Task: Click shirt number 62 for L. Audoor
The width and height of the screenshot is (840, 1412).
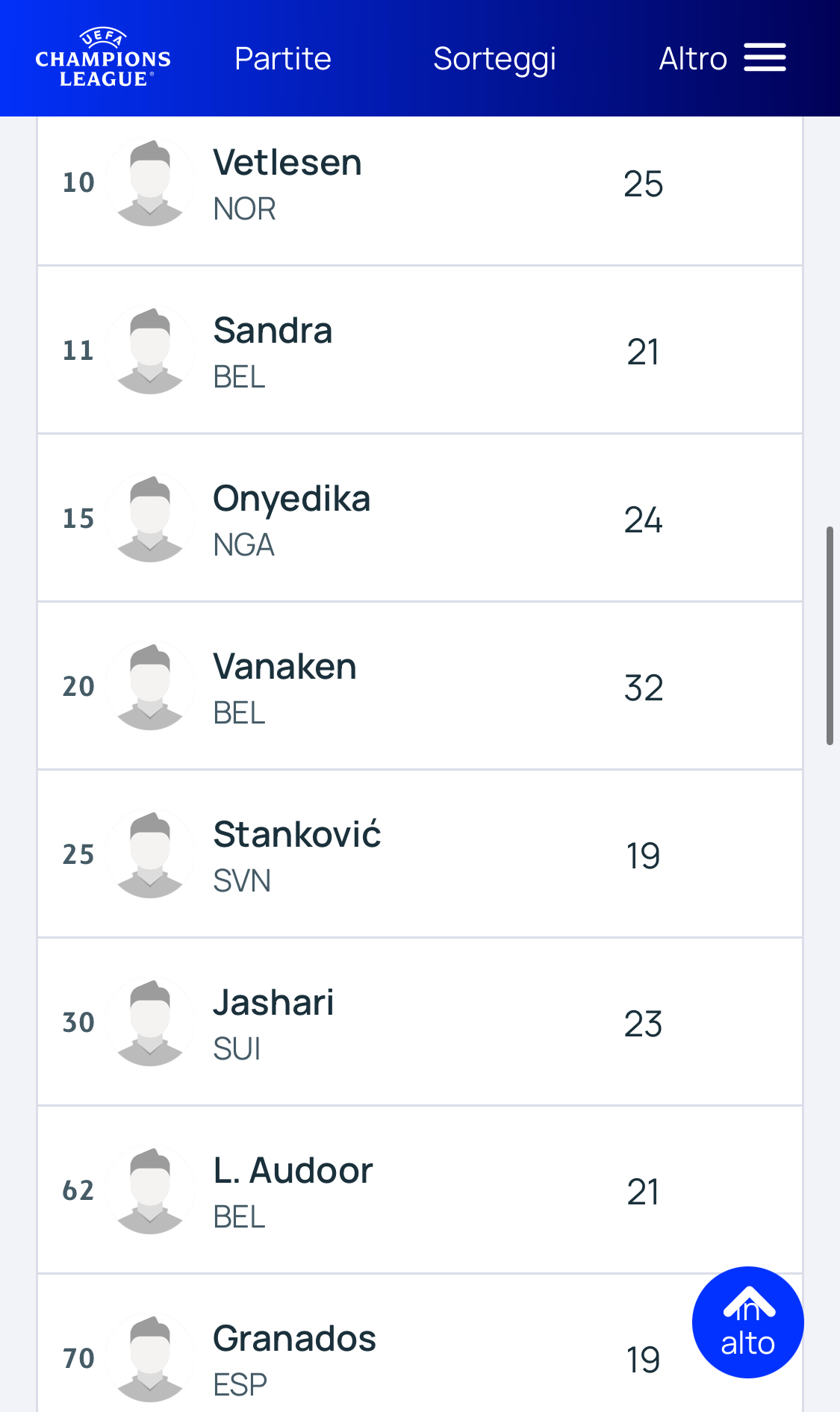Action: click(x=78, y=1190)
